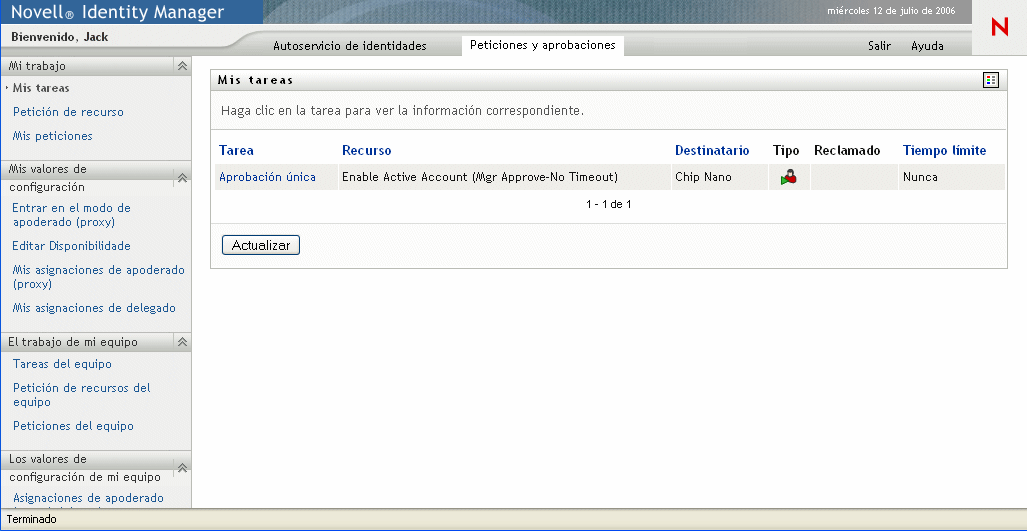The height and width of the screenshot is (531, 1027).
Task: Open Tareas del equipo link
Action: 62,364
